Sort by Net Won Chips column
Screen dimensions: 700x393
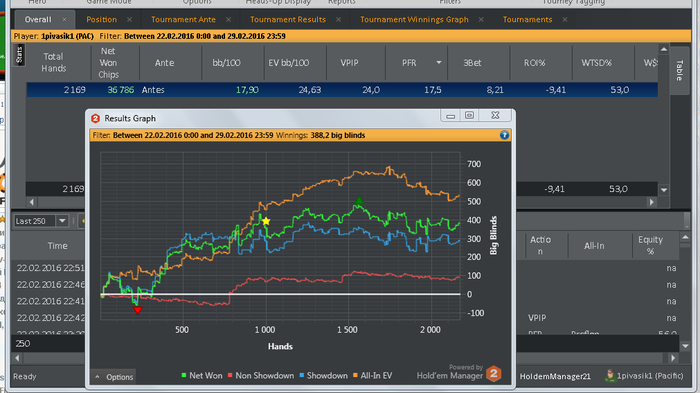tap(108, 63)
